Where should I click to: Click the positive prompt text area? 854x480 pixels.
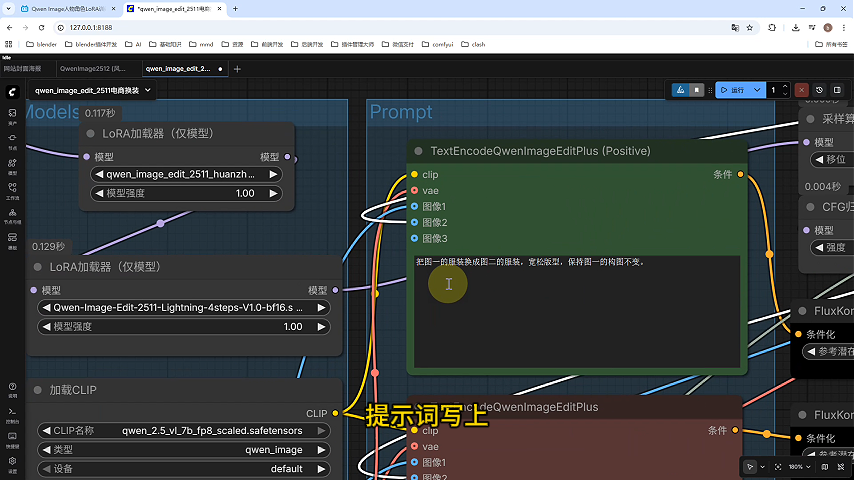[x=577, y=312]
